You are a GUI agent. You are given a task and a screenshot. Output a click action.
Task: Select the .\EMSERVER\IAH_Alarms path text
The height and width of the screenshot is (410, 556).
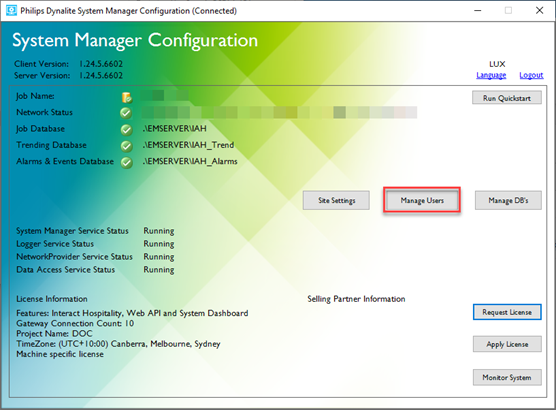[x=190, y=161]
